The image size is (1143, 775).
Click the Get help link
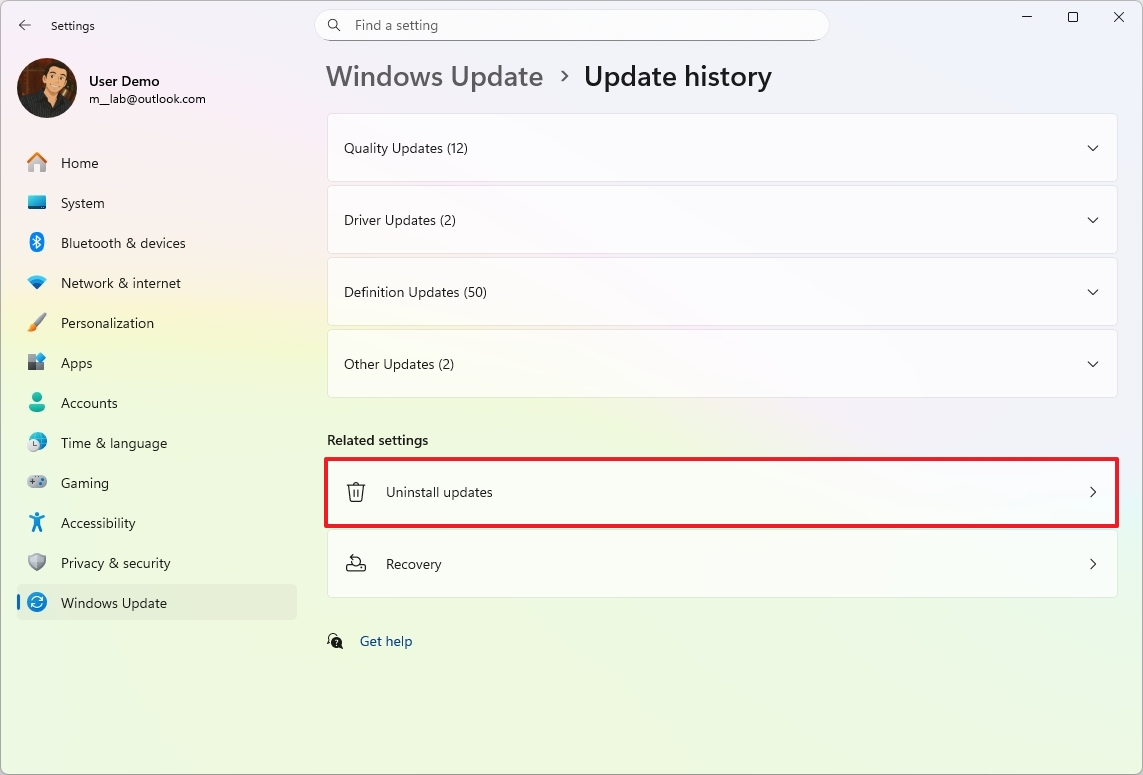pos(385,640)
